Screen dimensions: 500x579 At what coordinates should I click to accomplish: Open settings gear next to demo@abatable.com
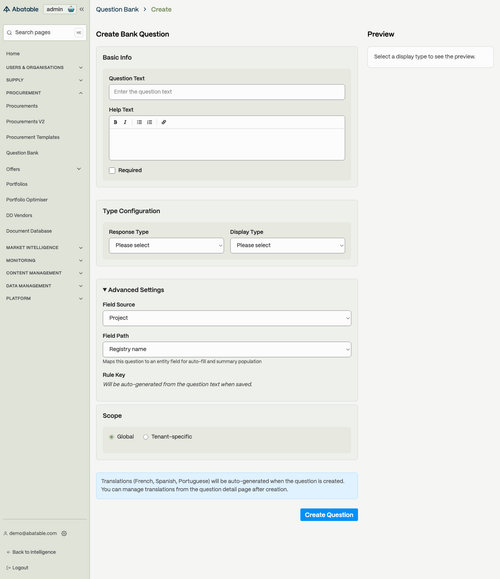64,533
